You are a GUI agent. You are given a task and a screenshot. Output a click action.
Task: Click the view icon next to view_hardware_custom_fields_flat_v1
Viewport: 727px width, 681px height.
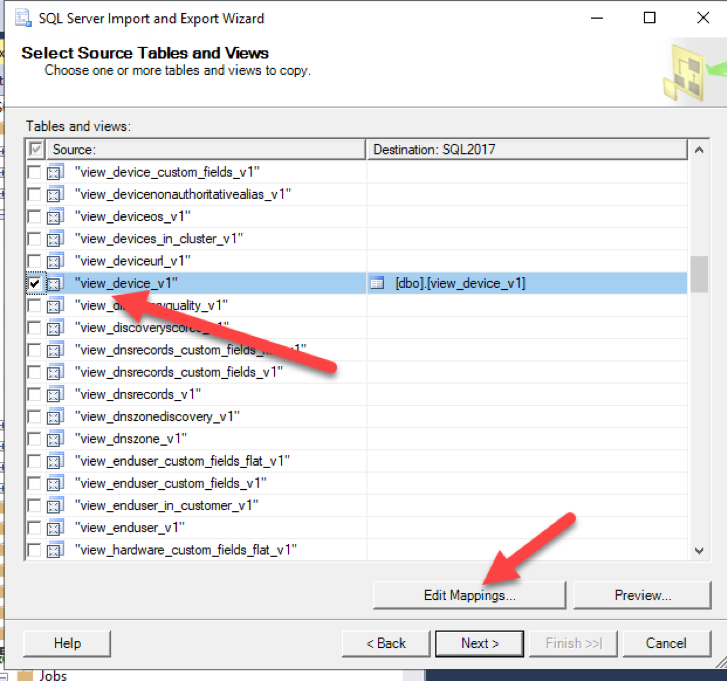pyautogui.click(x=56, y=549)
